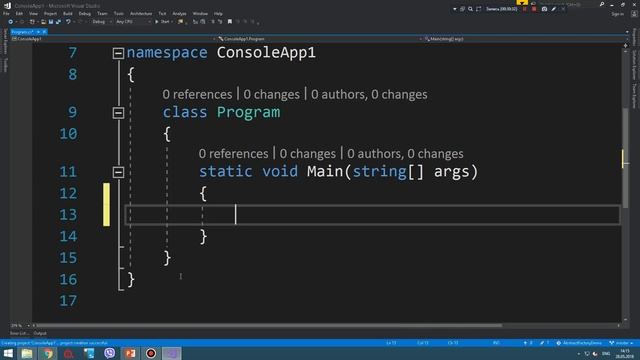Click the Visual Studio taskbar icon
Image resolution: width=640 pixels, height=360 pixels.
click(x=172, y=353)
